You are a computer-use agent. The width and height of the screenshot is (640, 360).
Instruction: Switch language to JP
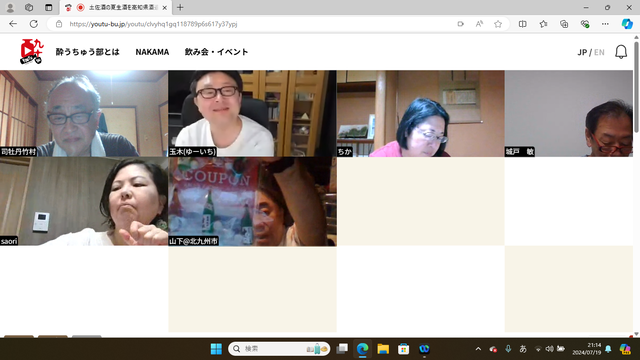582,52
